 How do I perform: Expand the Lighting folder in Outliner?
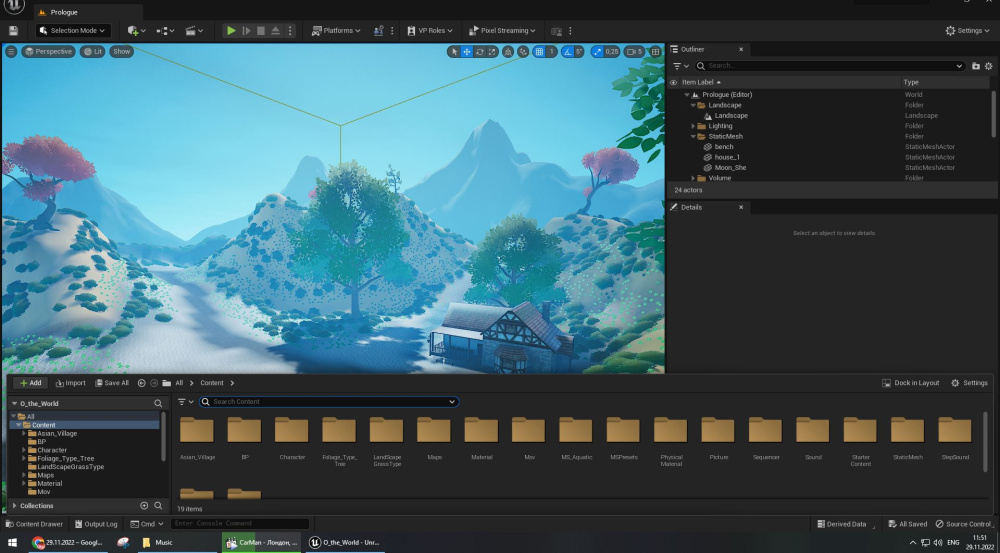pyautogui.click(x=693, y=126)
